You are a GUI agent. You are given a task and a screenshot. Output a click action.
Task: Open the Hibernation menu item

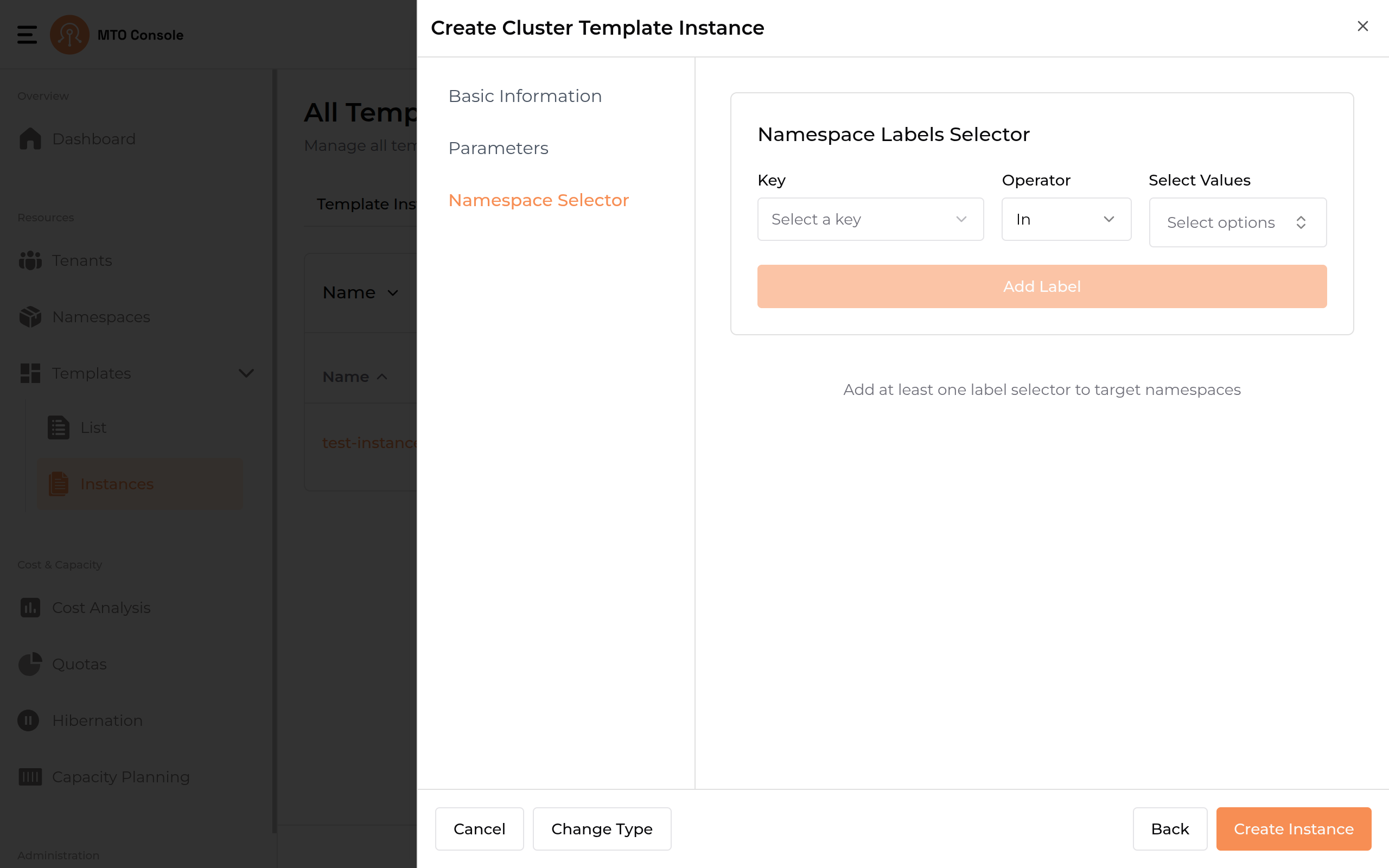(x=97, y=720)
